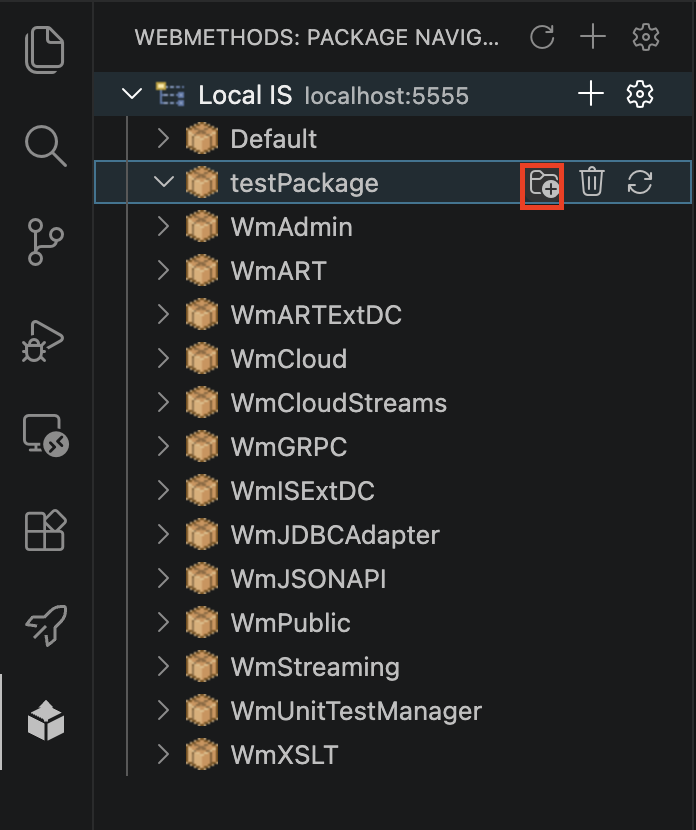Select the WmGRPC label
This screenshot has width=696, height=830.
coord(289,447)
